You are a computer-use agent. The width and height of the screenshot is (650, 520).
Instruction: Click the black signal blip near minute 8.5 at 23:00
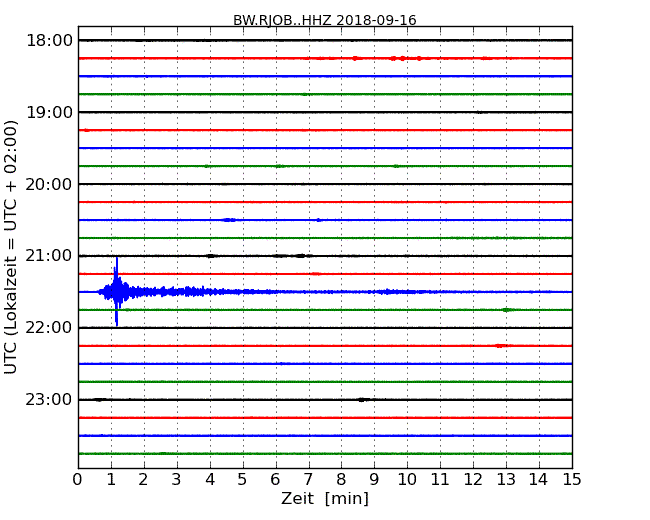(x=362, y=400)
